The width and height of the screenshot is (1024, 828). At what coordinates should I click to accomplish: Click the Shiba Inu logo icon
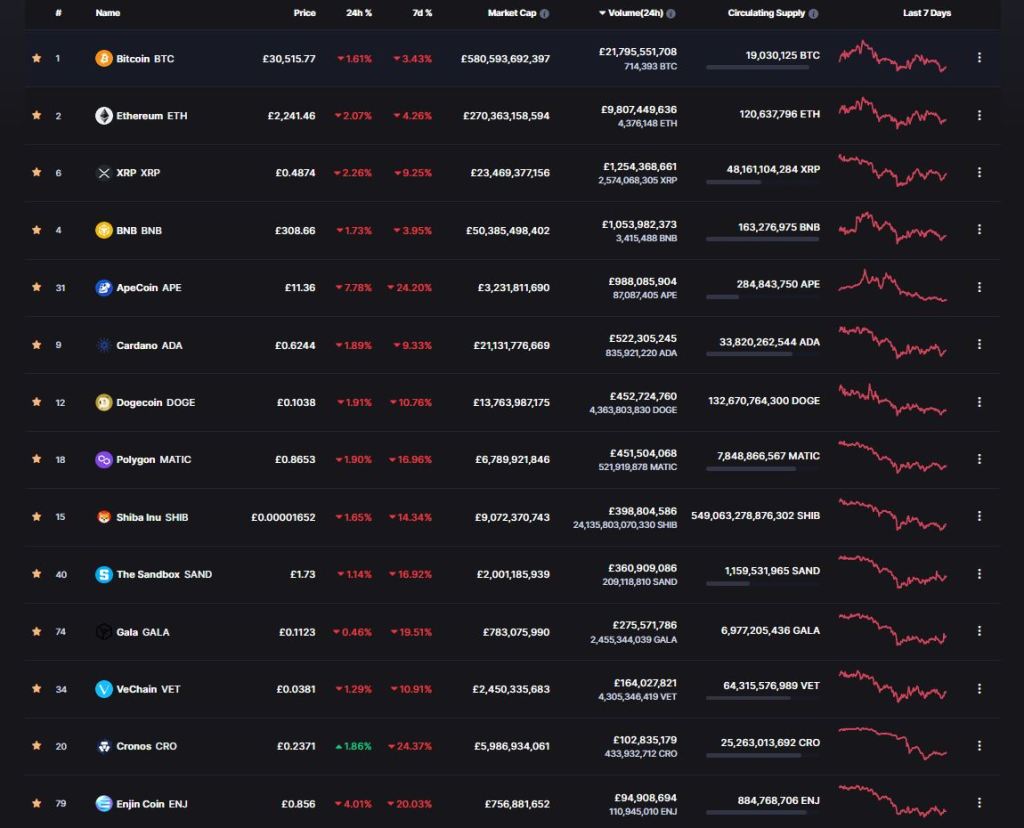click(x=104, y=517)
